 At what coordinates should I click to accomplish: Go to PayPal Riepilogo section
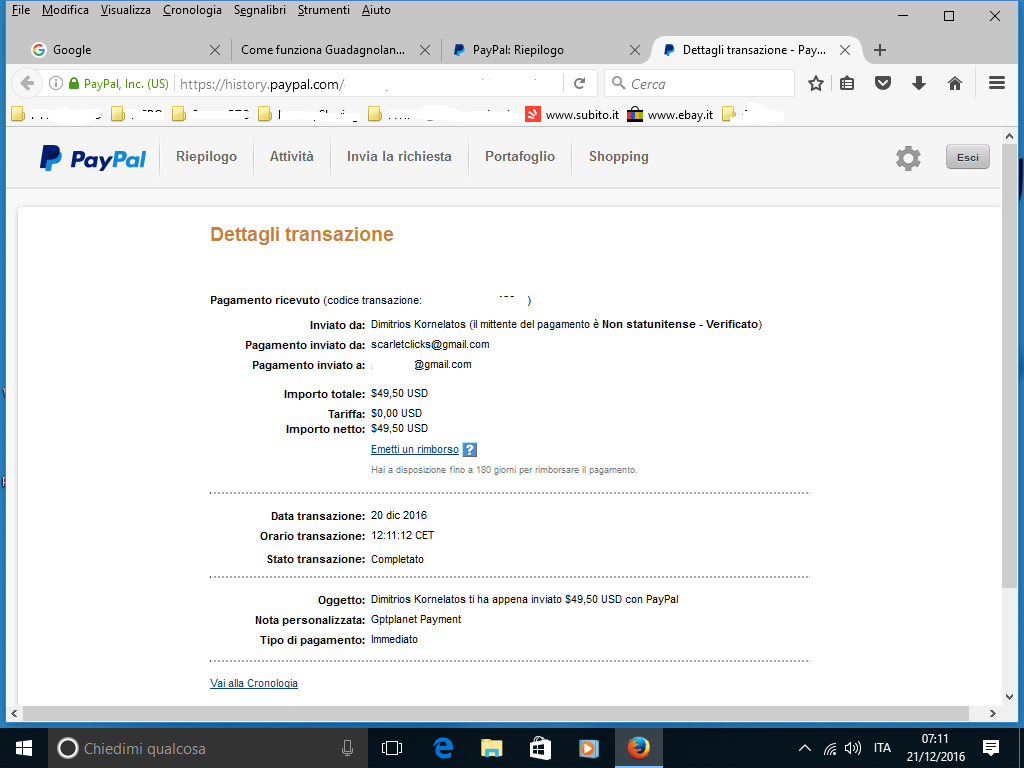[x=206, y=157]
